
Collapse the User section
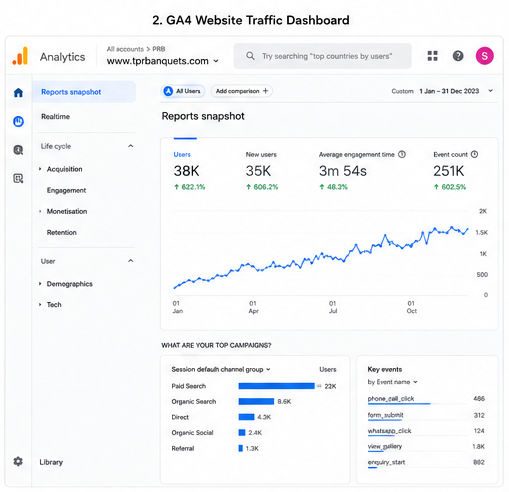[131, 261]
